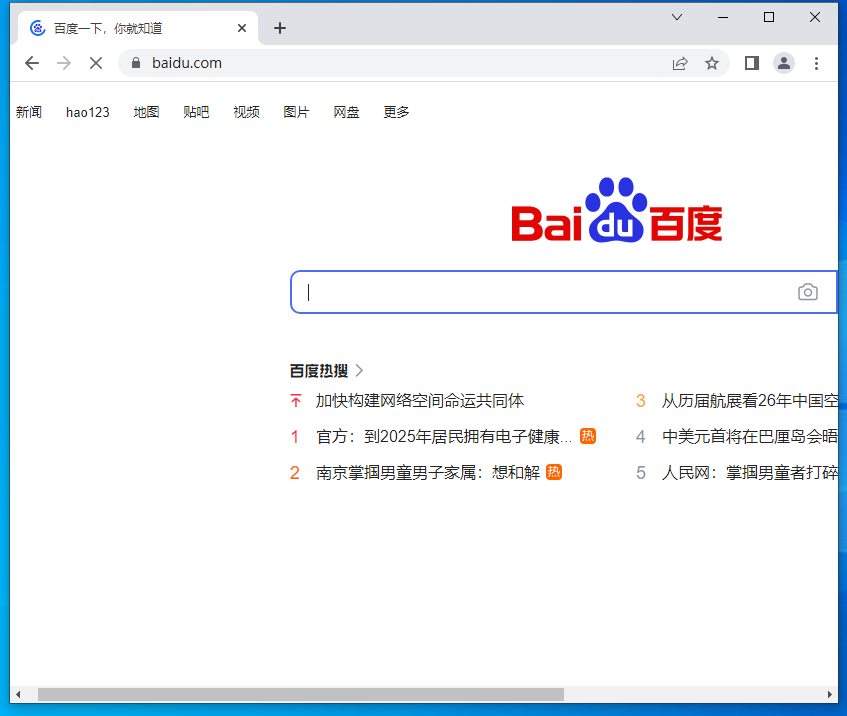Close the Baidu tab

(242, 28)
